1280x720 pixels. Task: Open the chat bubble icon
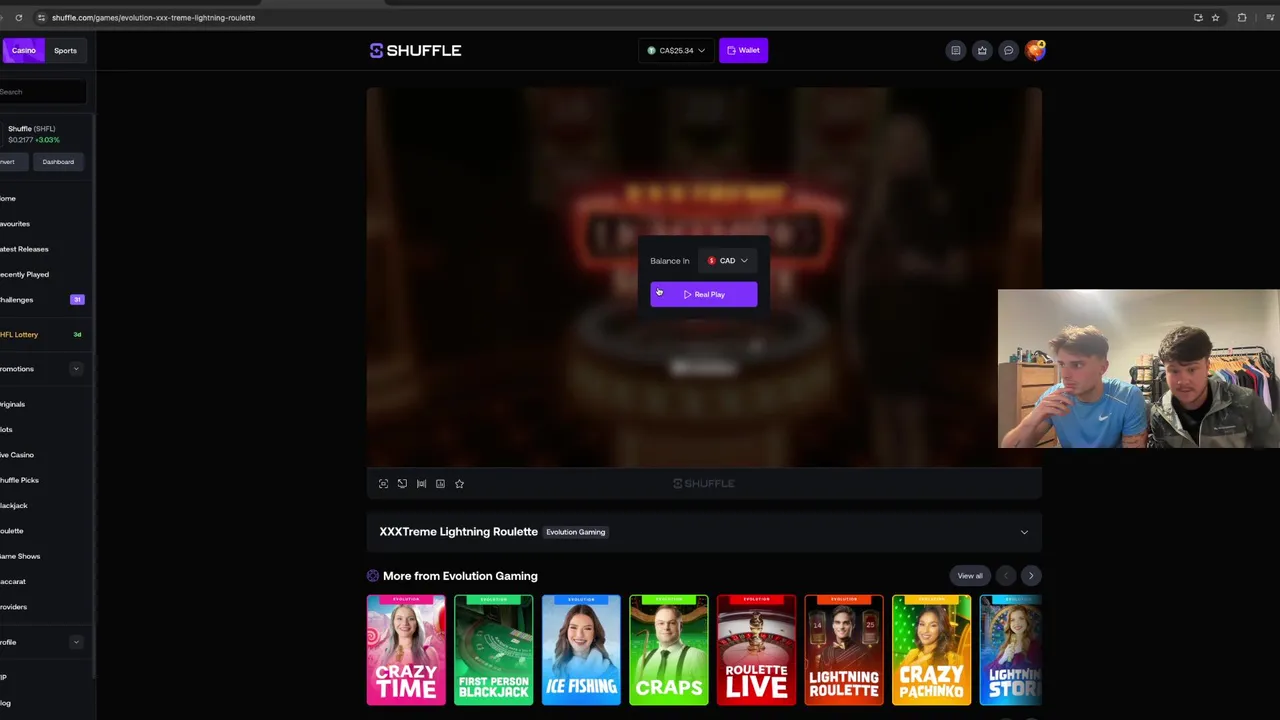pos(1008,50)
